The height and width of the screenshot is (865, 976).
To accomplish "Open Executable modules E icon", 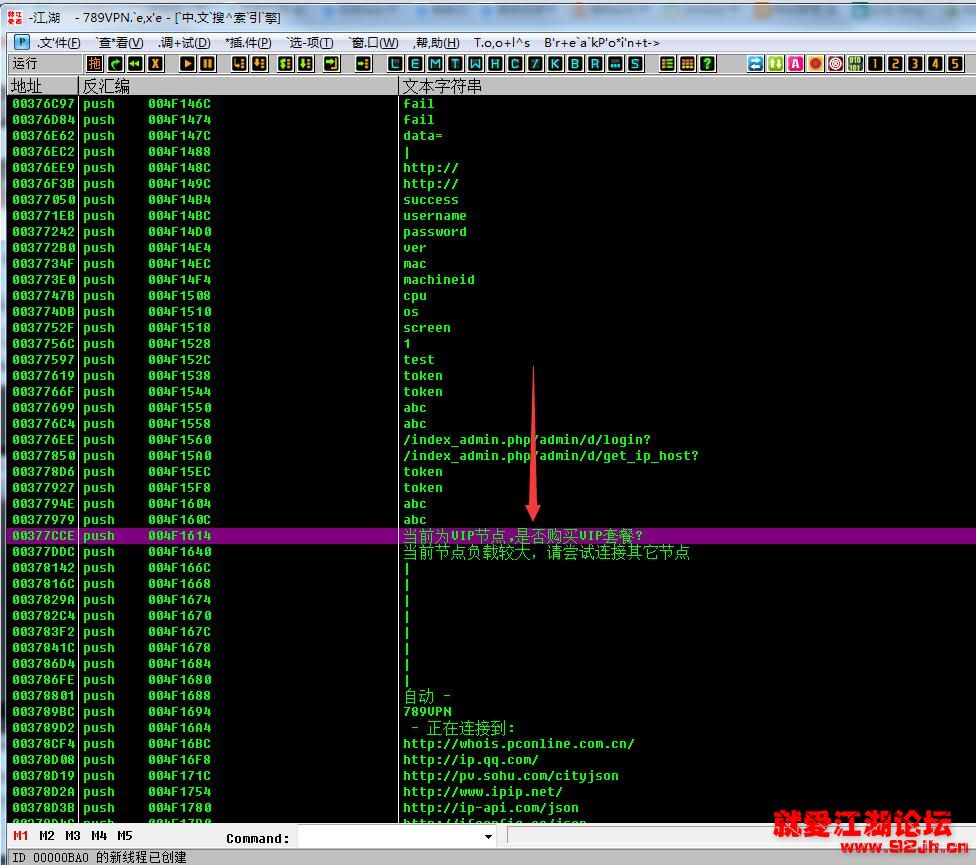I will coord(415,63).
